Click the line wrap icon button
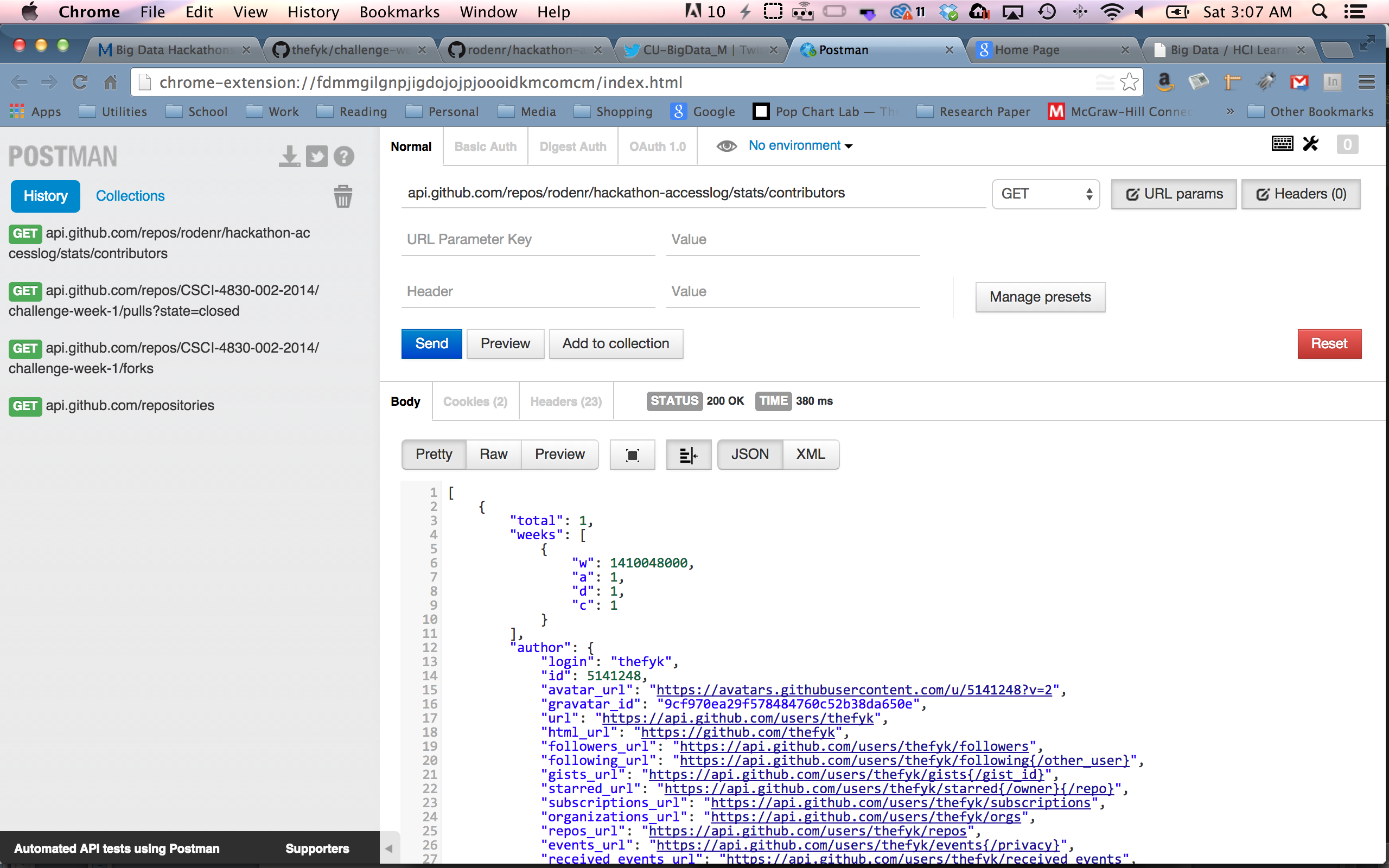The height and width of the screenshot is (868, 1389). (x=688, y=455)
